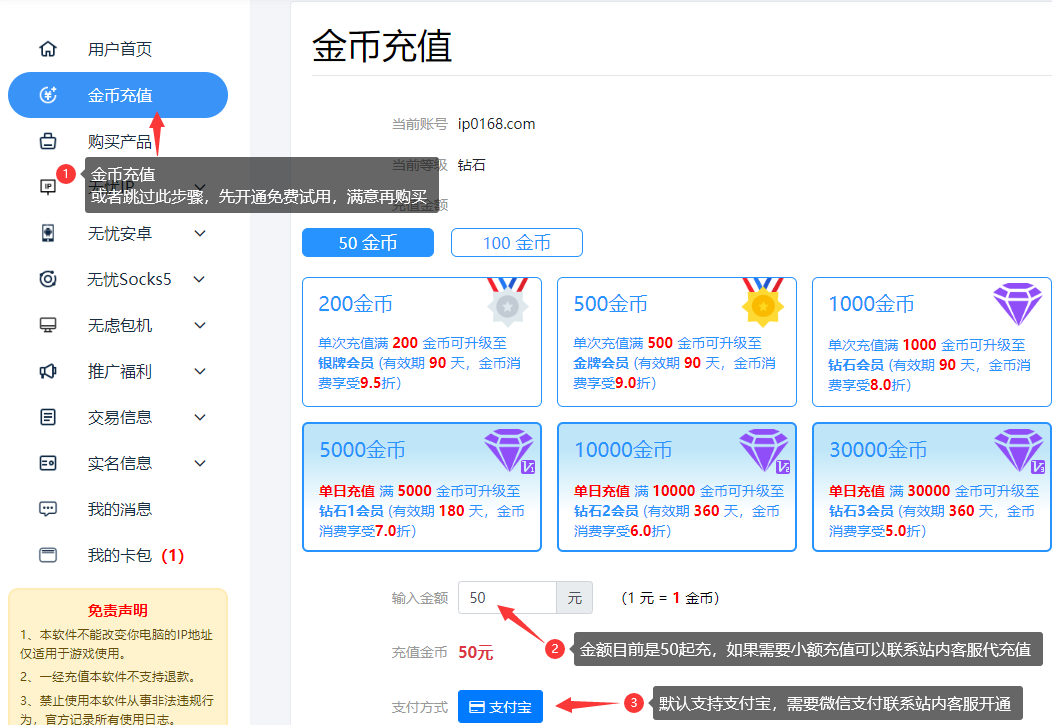Select the 50 金币 amount option

(x=367, y=242)
